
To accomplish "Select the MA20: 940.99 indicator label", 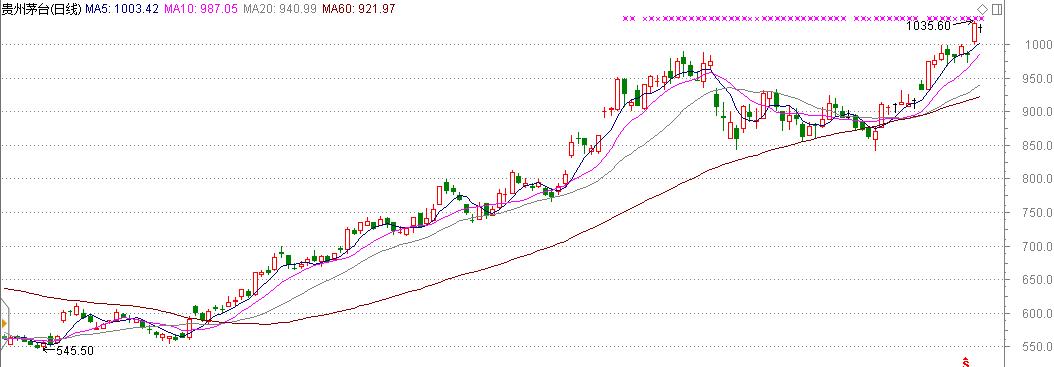I will point(279,9).
